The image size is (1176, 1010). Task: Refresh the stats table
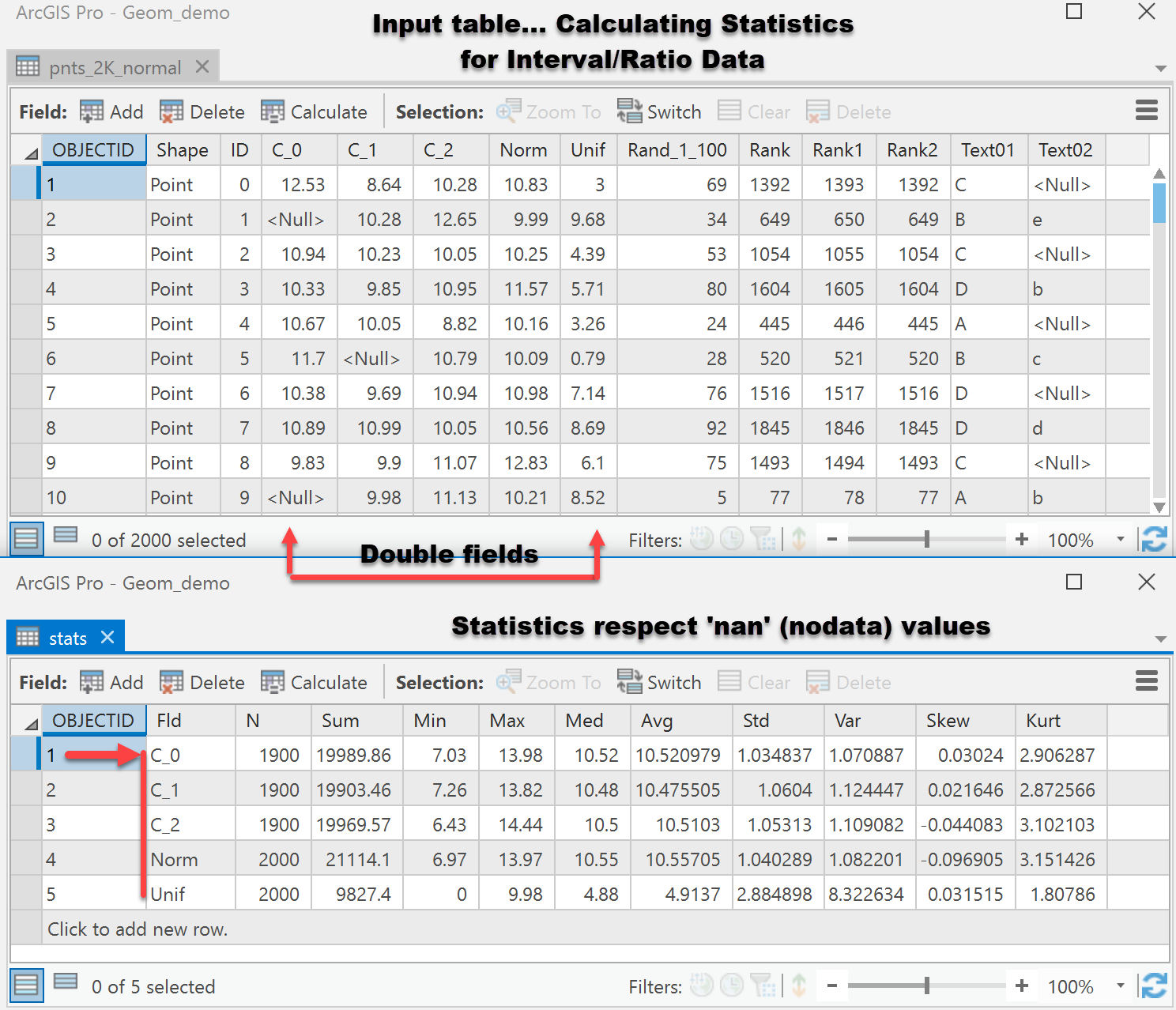point(1154,986)
